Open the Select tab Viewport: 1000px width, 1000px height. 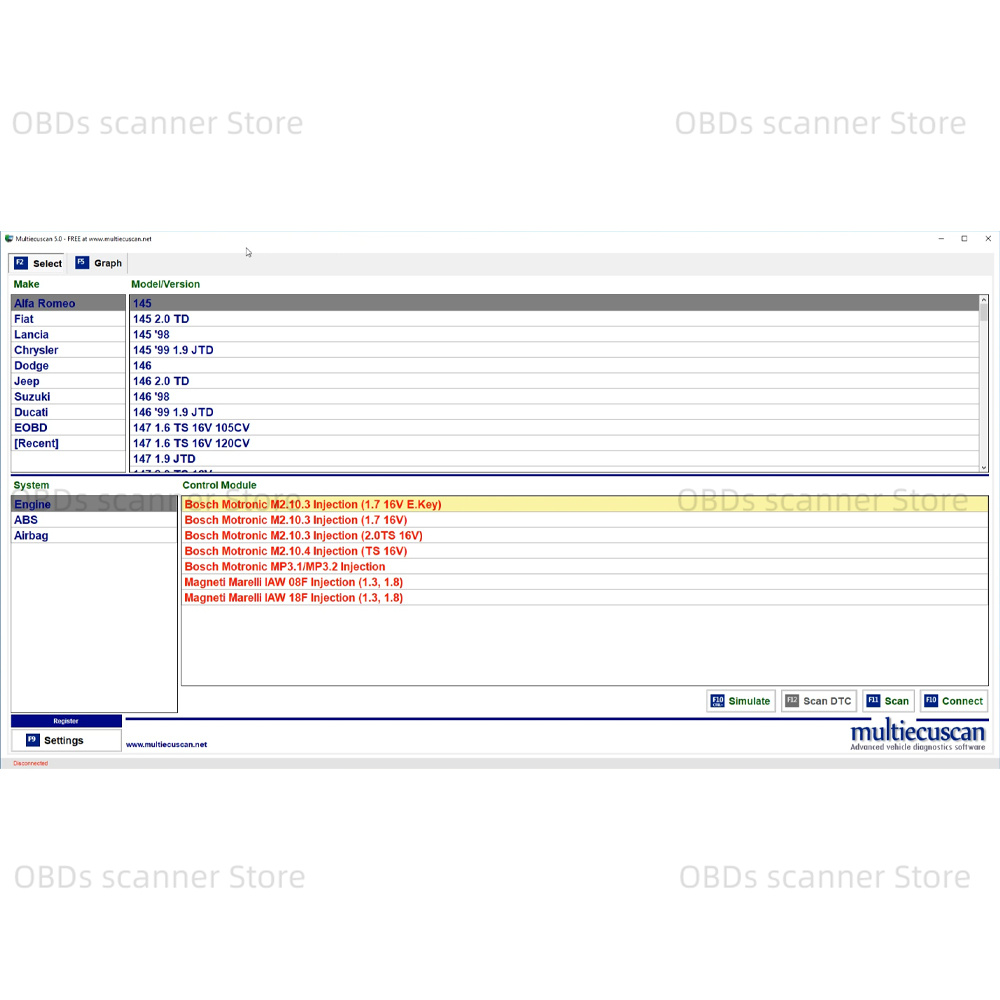pos(38,263)
